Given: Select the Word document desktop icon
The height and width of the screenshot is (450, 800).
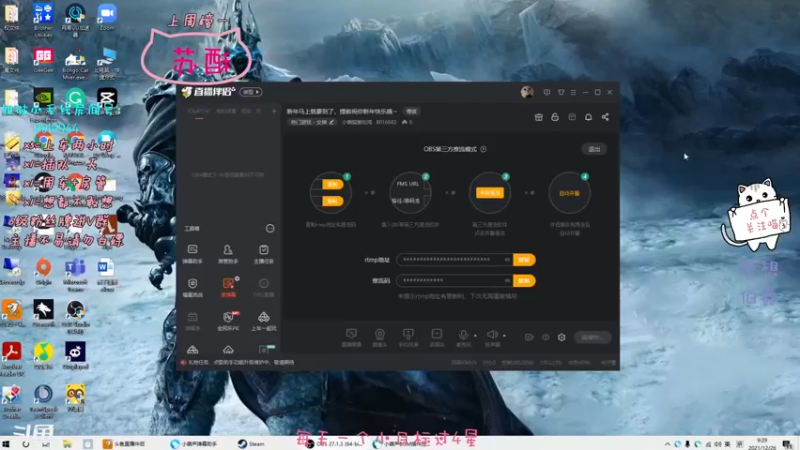Looking at the screenshot, I should [x=107, y=275].
